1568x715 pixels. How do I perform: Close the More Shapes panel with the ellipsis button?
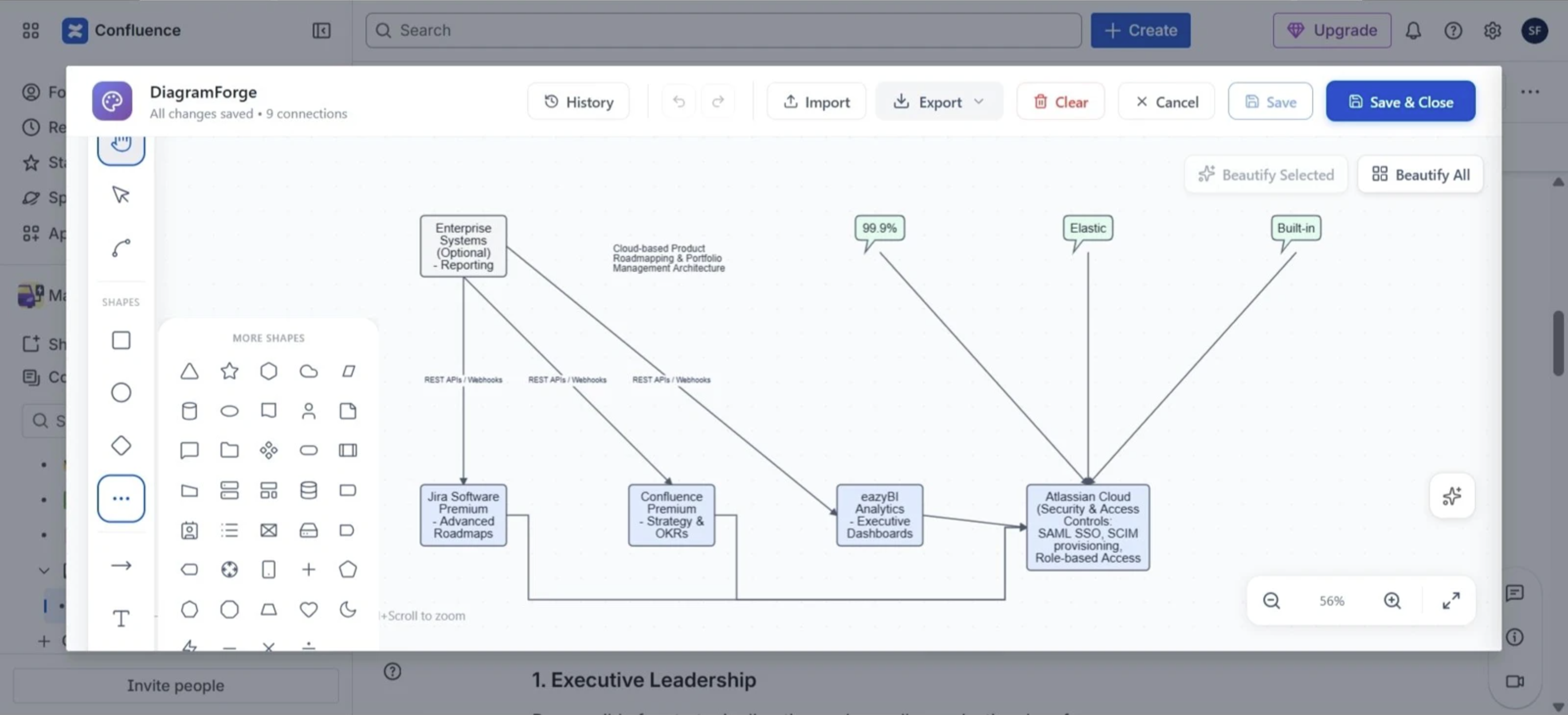click(x=121, y=499)
